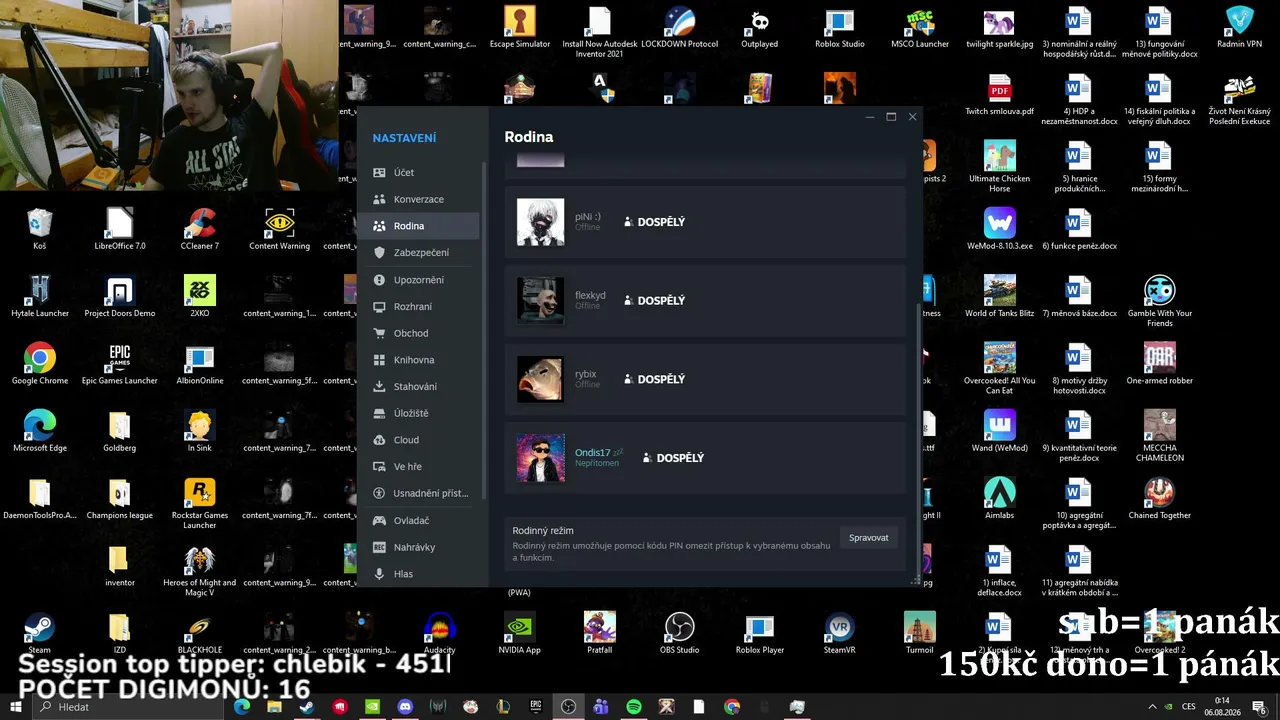The width and height of the screenshot is (1280, 720).
Task: Select Hytale Launcher desktop icon
Action: tap(40, 296)
